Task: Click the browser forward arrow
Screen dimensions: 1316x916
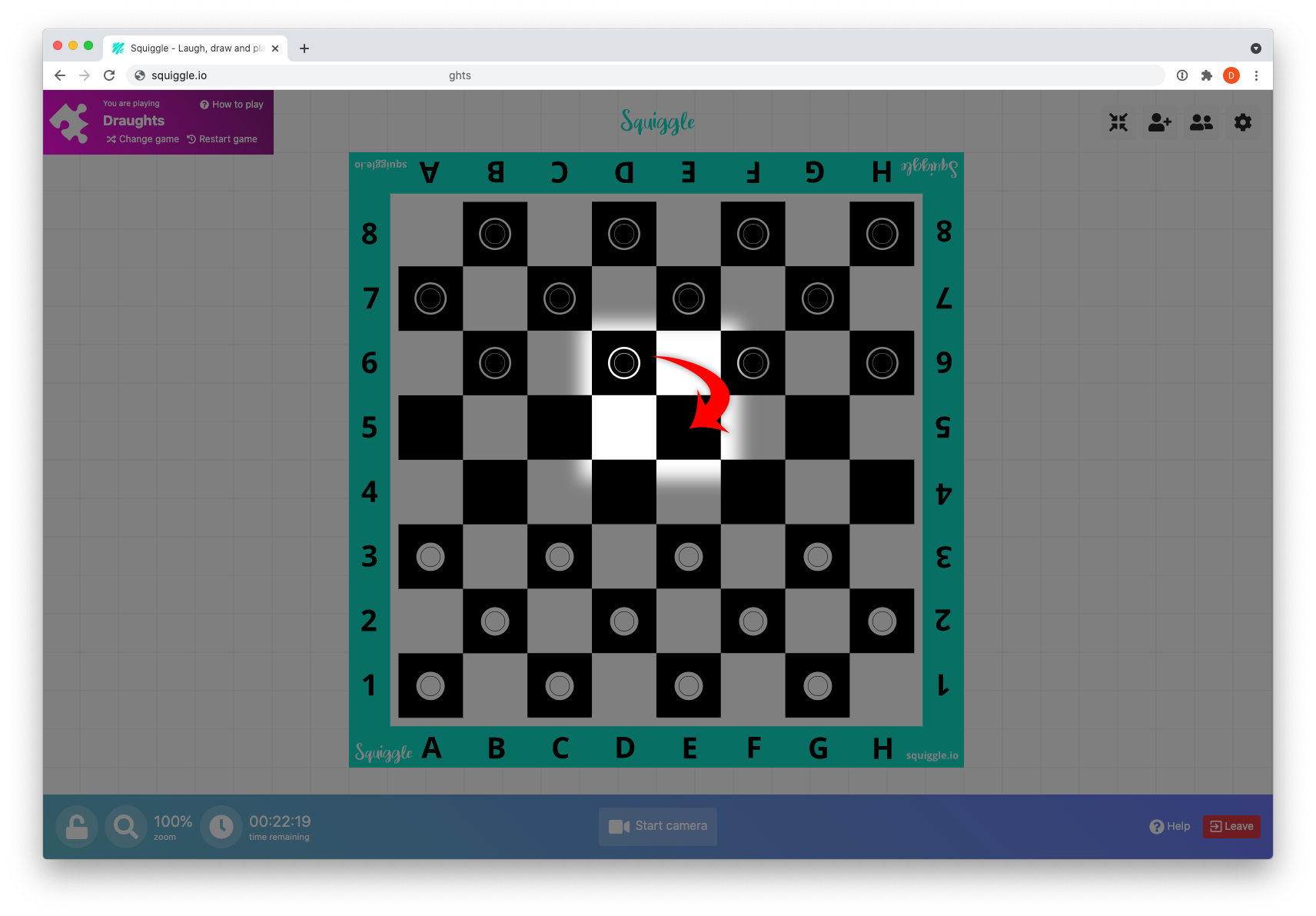Action: pos(85,75)
